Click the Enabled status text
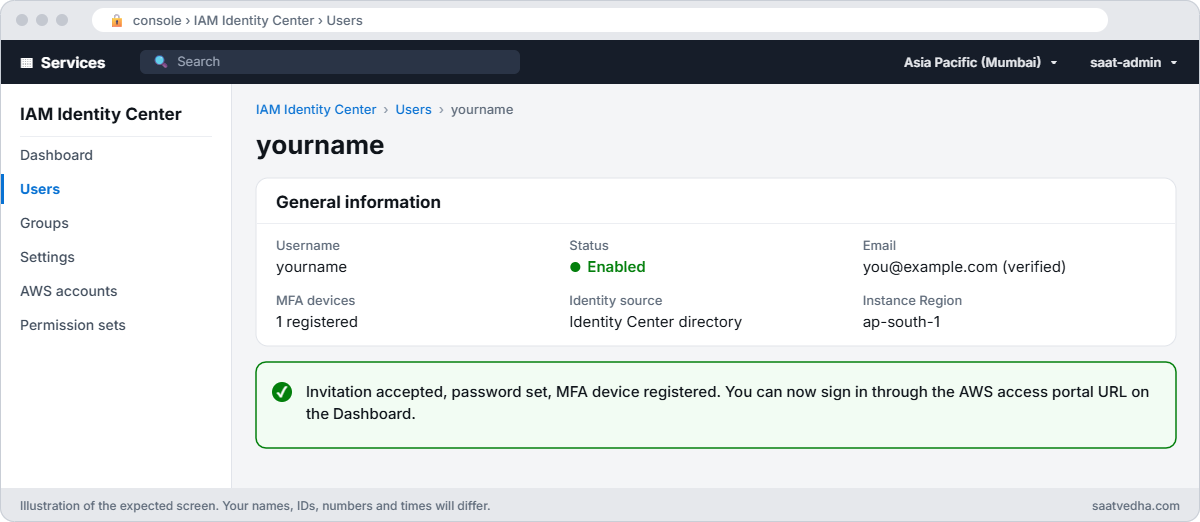This screenshot has height=522, width=1200. (616, 267)
